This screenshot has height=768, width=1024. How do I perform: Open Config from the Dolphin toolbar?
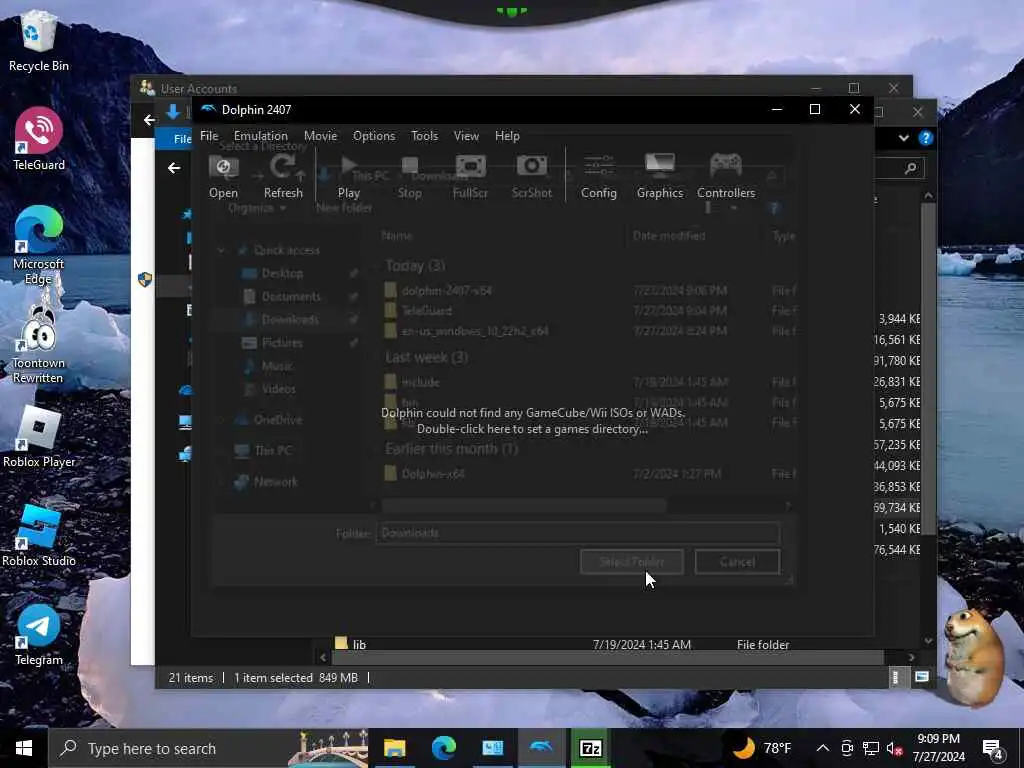pos(599,176)
